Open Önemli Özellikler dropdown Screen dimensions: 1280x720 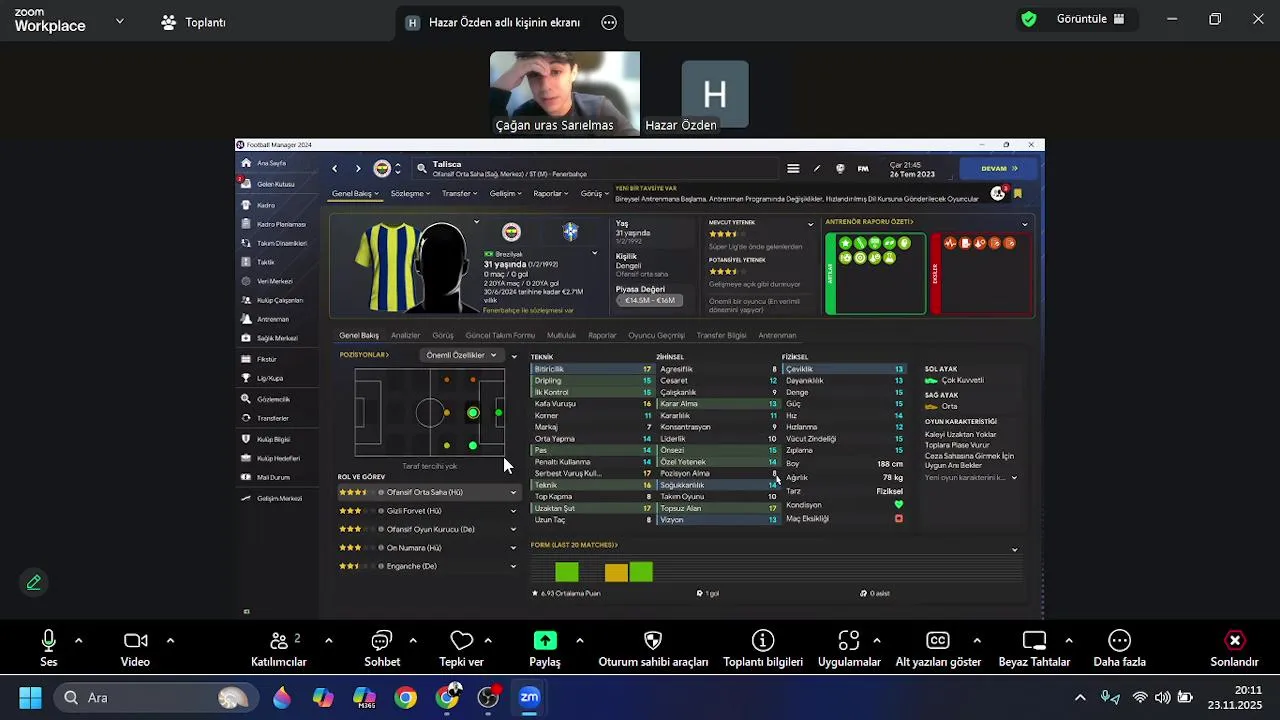[461, 355]
